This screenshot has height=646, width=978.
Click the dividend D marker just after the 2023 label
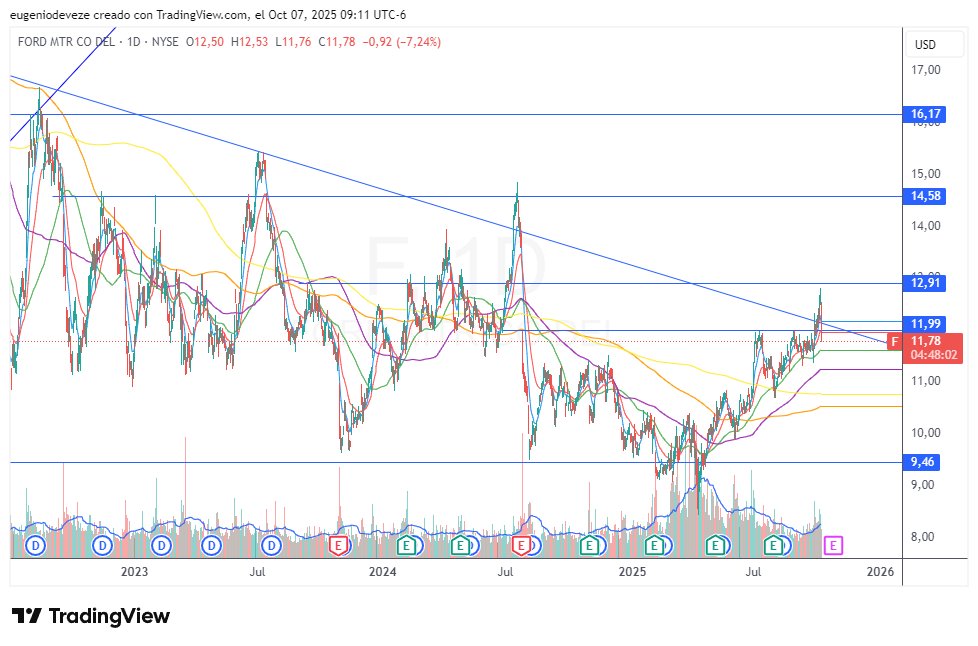pos(162,546)
